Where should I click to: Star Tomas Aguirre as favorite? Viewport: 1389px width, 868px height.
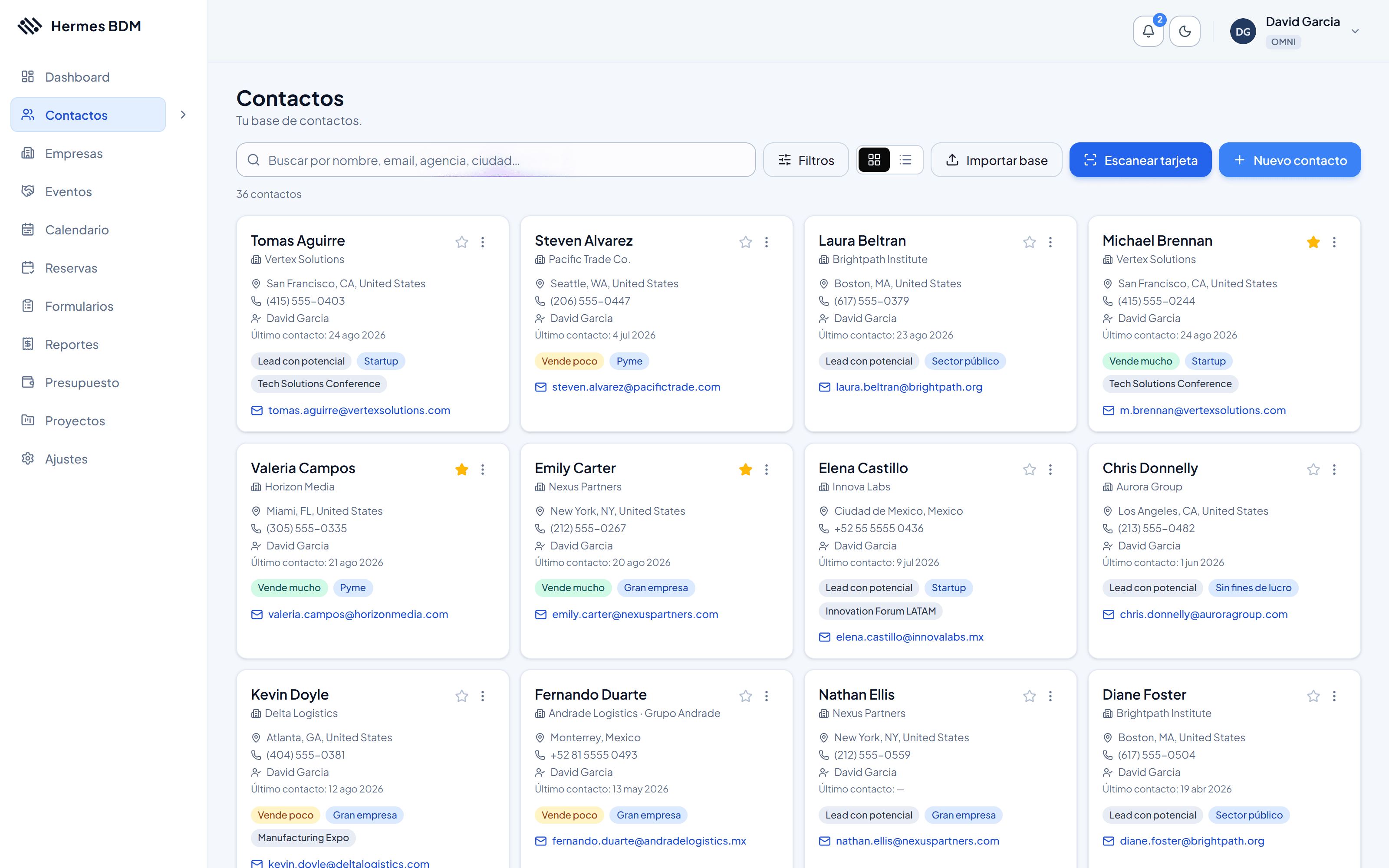point(461,242)
